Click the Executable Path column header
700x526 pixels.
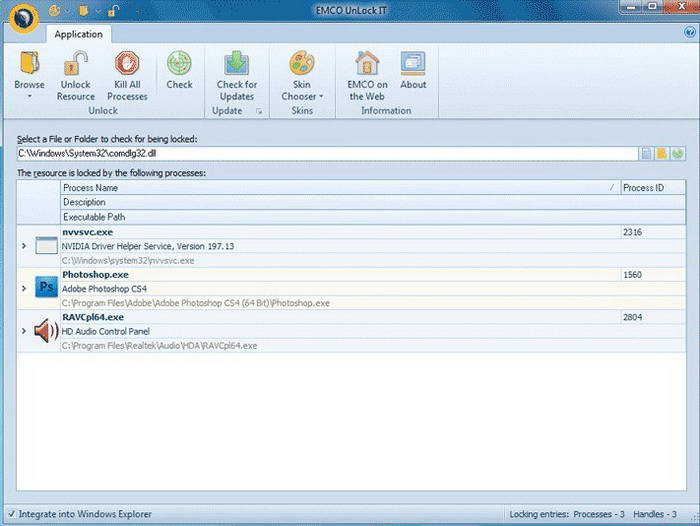pos(373,217)
